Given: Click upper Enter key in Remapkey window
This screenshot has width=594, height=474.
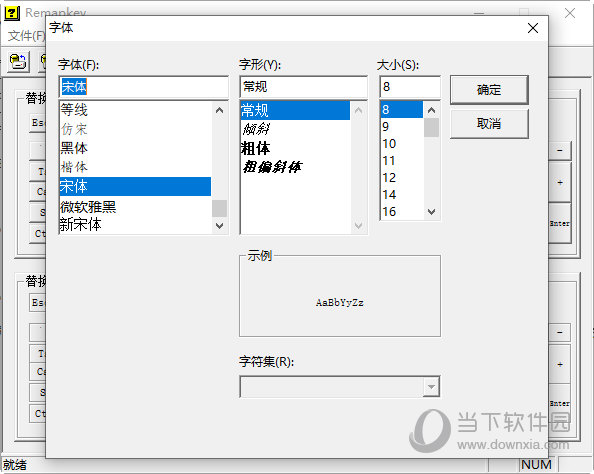Looking at the screenshot, I should (x=560, y=223).
